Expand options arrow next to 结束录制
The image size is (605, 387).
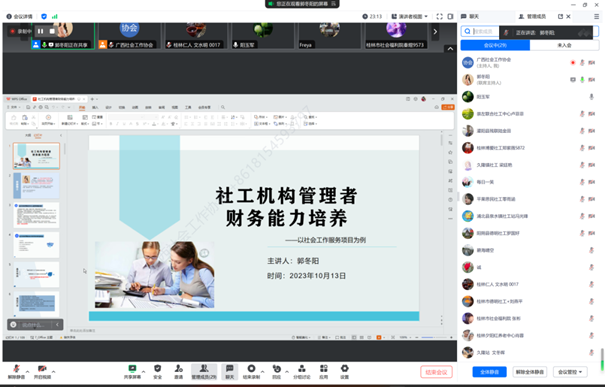coord(263,371)
